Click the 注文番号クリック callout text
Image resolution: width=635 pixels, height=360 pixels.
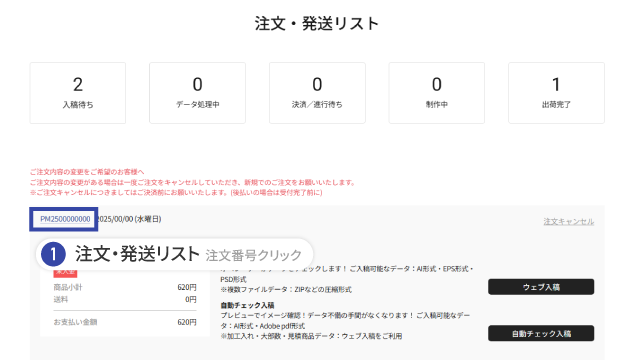(254, 256)
